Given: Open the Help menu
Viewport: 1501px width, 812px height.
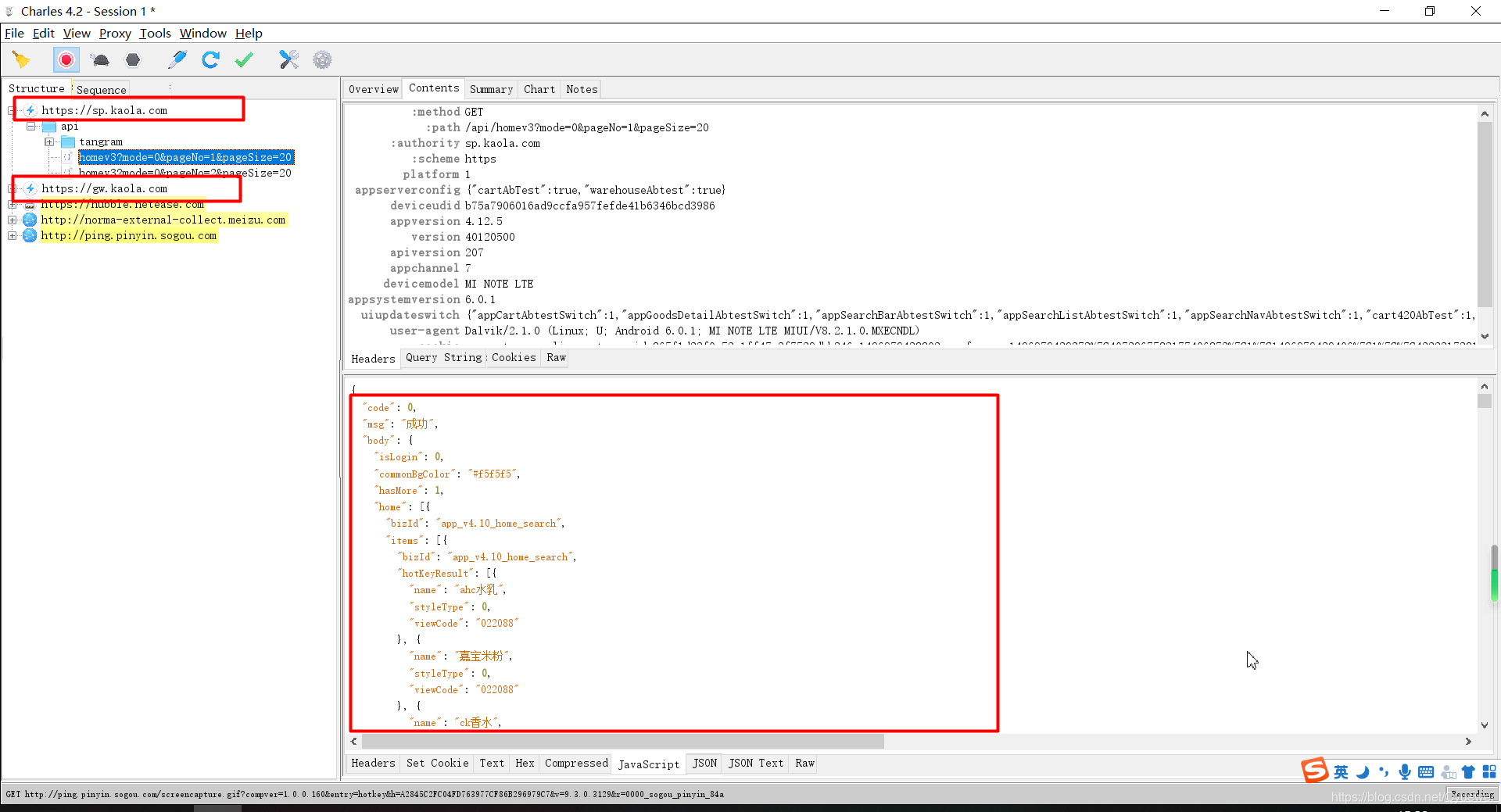Looking at the screenshot, I should pyautogui.click(x=249, y=34).
